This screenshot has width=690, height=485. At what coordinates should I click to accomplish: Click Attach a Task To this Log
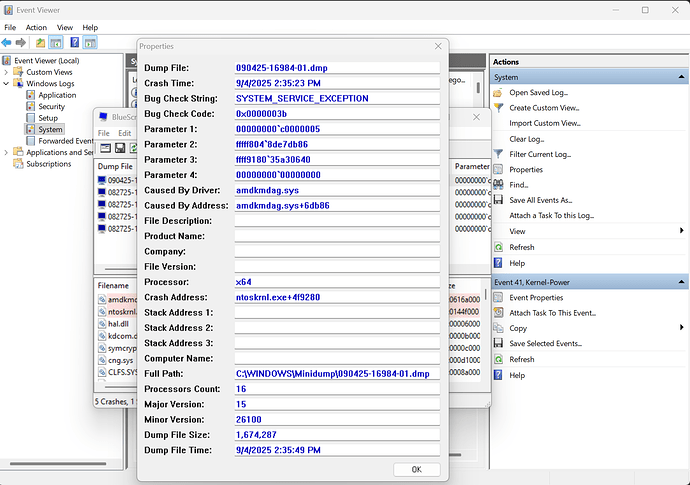(551, 216)
